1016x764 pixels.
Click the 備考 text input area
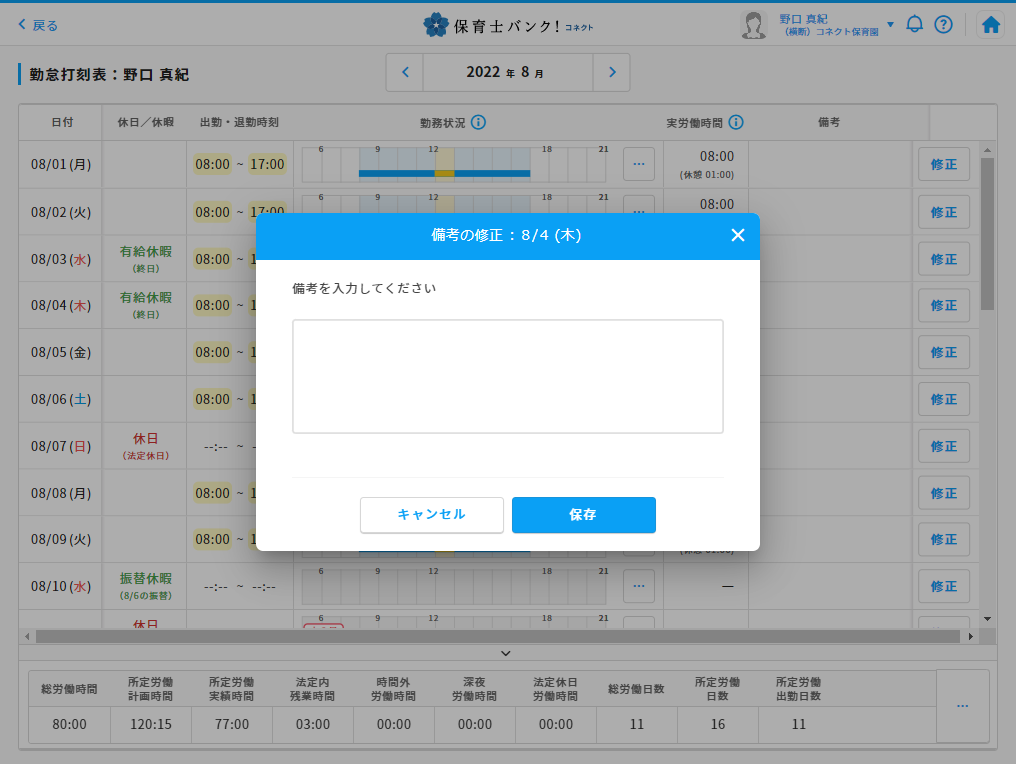coord(507,376)
